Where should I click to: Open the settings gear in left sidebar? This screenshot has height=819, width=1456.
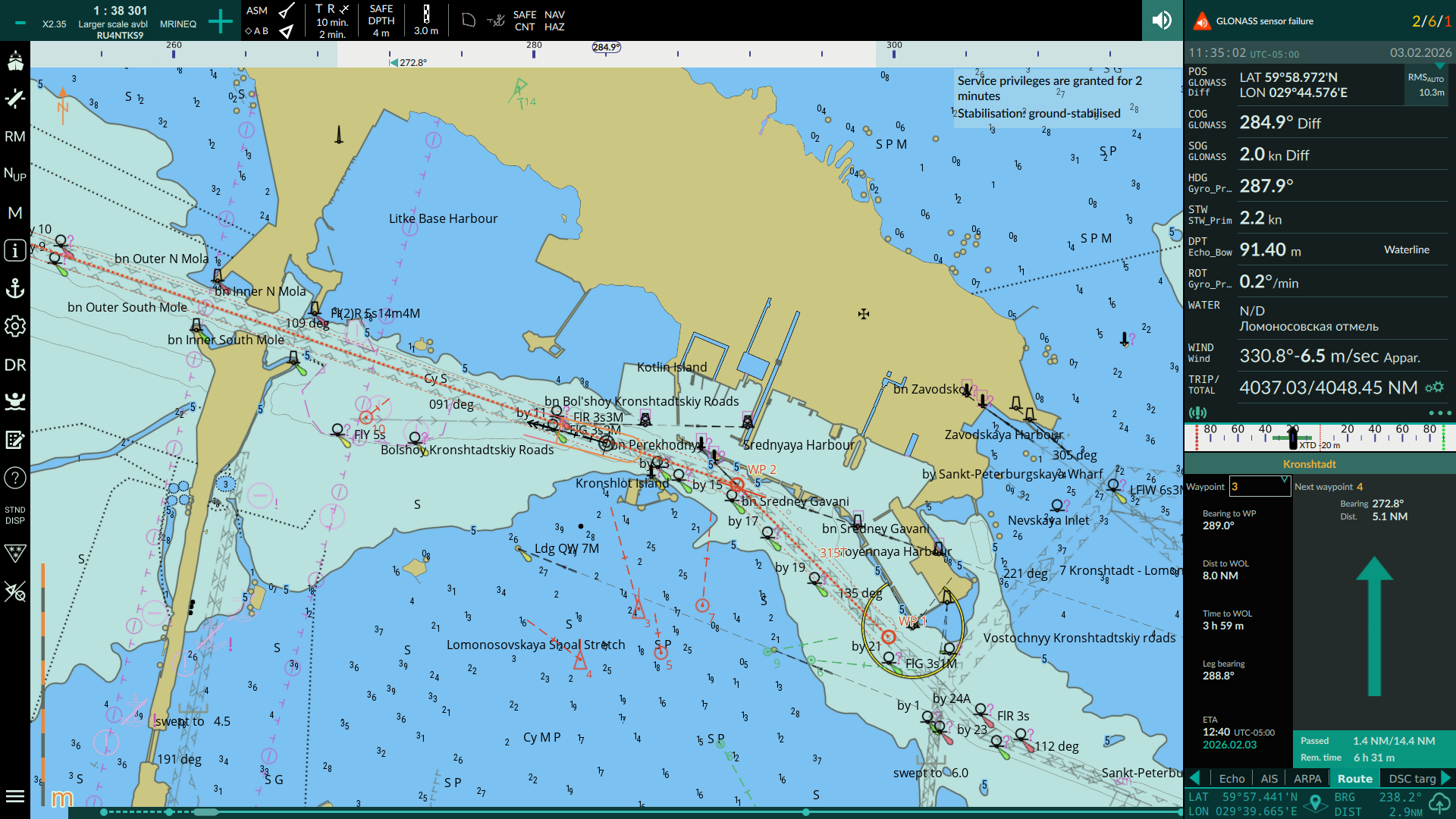click(15, 326)
